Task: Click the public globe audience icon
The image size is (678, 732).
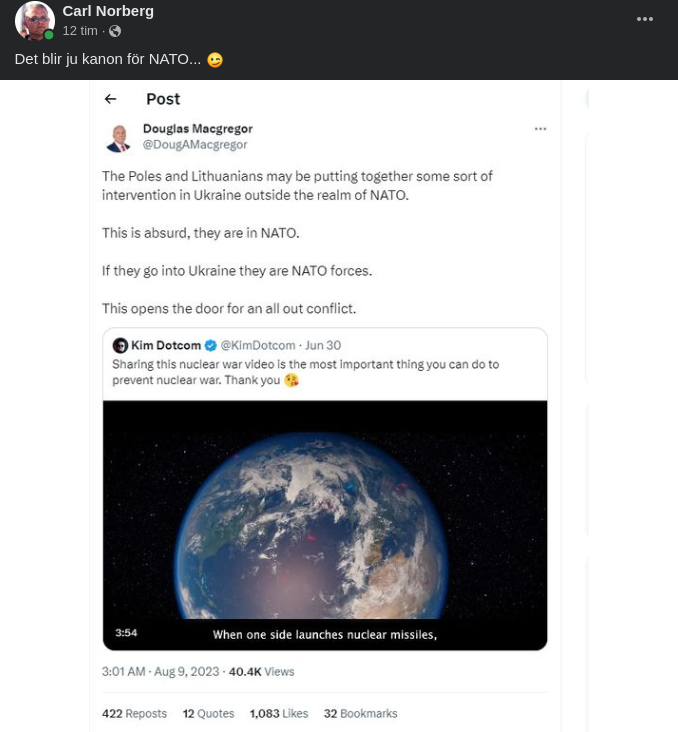Action: click(115, 32)
